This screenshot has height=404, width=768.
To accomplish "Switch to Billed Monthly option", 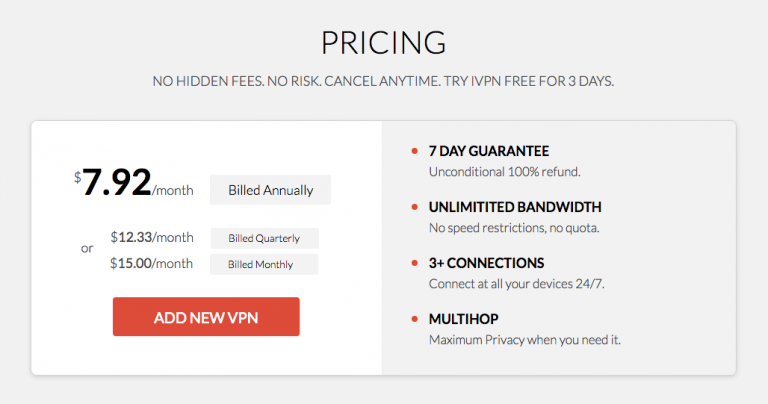I will coord(264,264).
